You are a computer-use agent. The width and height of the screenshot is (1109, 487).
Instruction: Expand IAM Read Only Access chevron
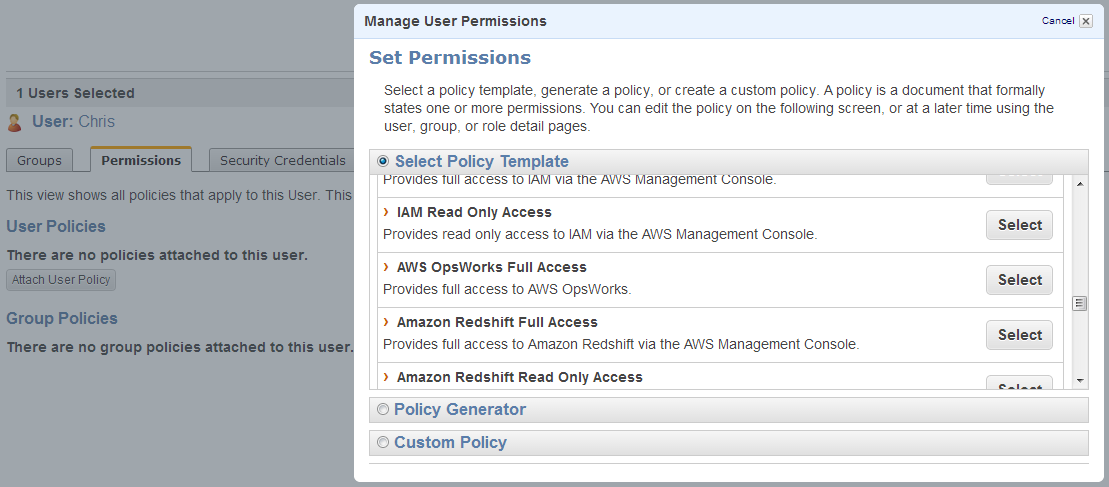tap(386, 211)
